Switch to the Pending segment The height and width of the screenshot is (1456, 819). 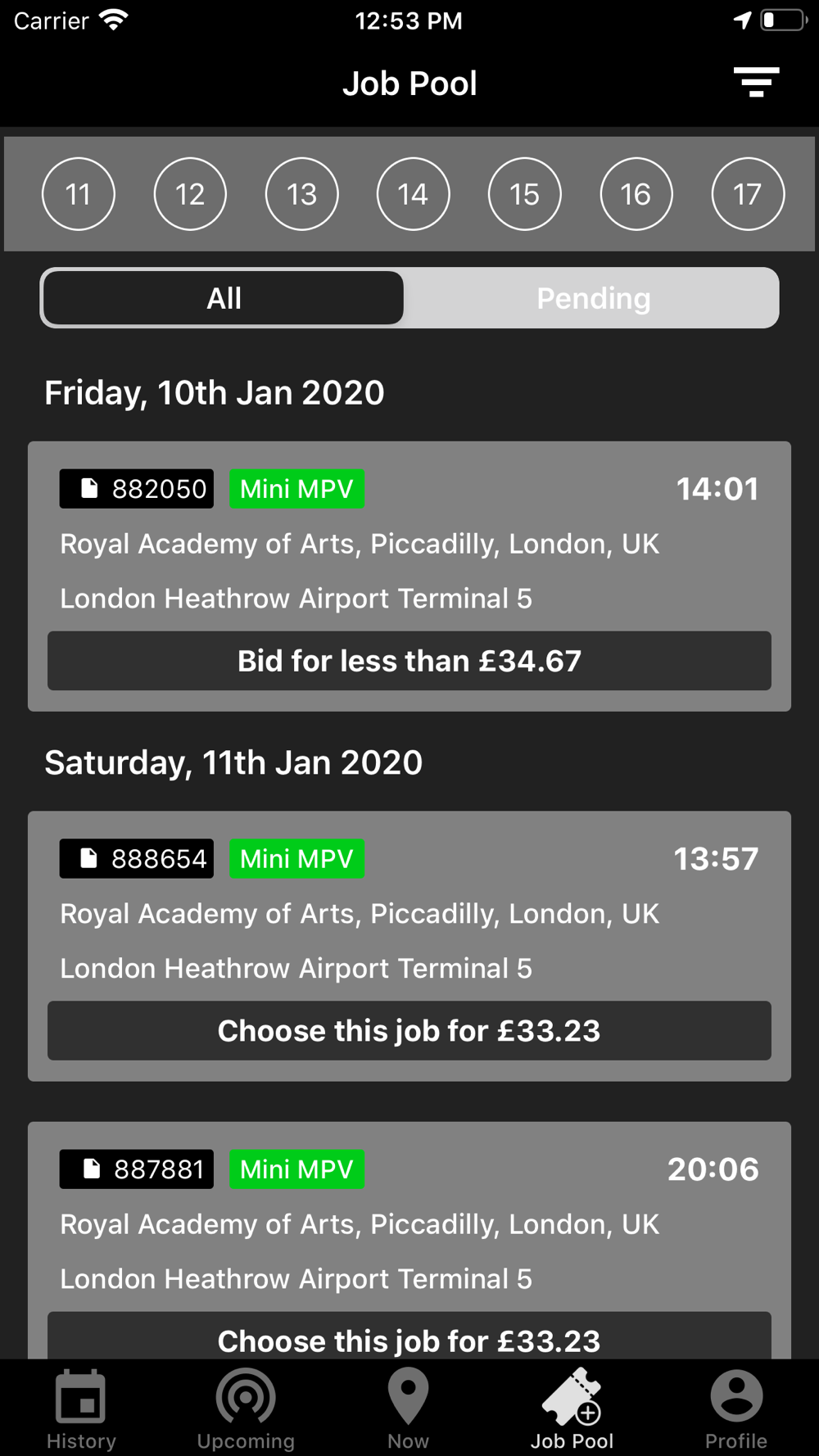pos(593,298)
